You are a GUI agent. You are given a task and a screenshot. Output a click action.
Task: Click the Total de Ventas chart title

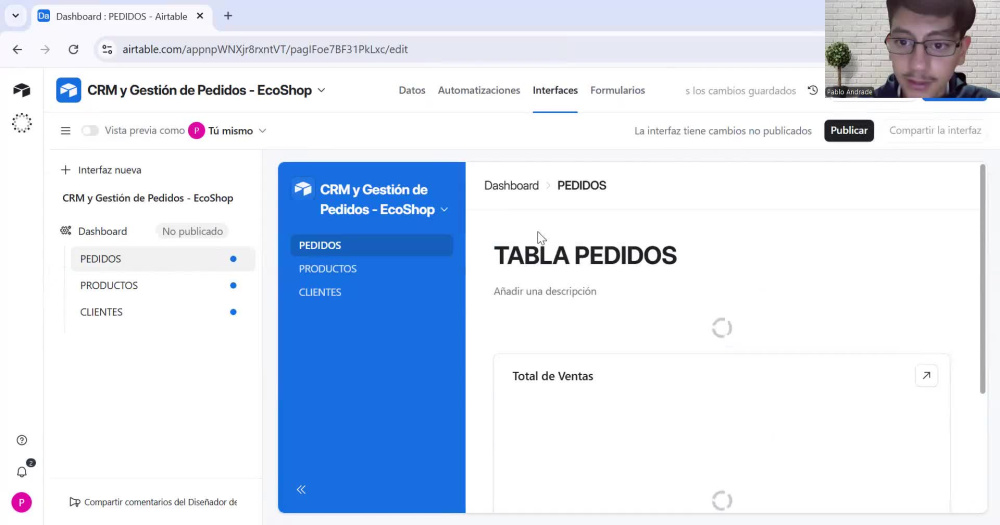point(552,376)
